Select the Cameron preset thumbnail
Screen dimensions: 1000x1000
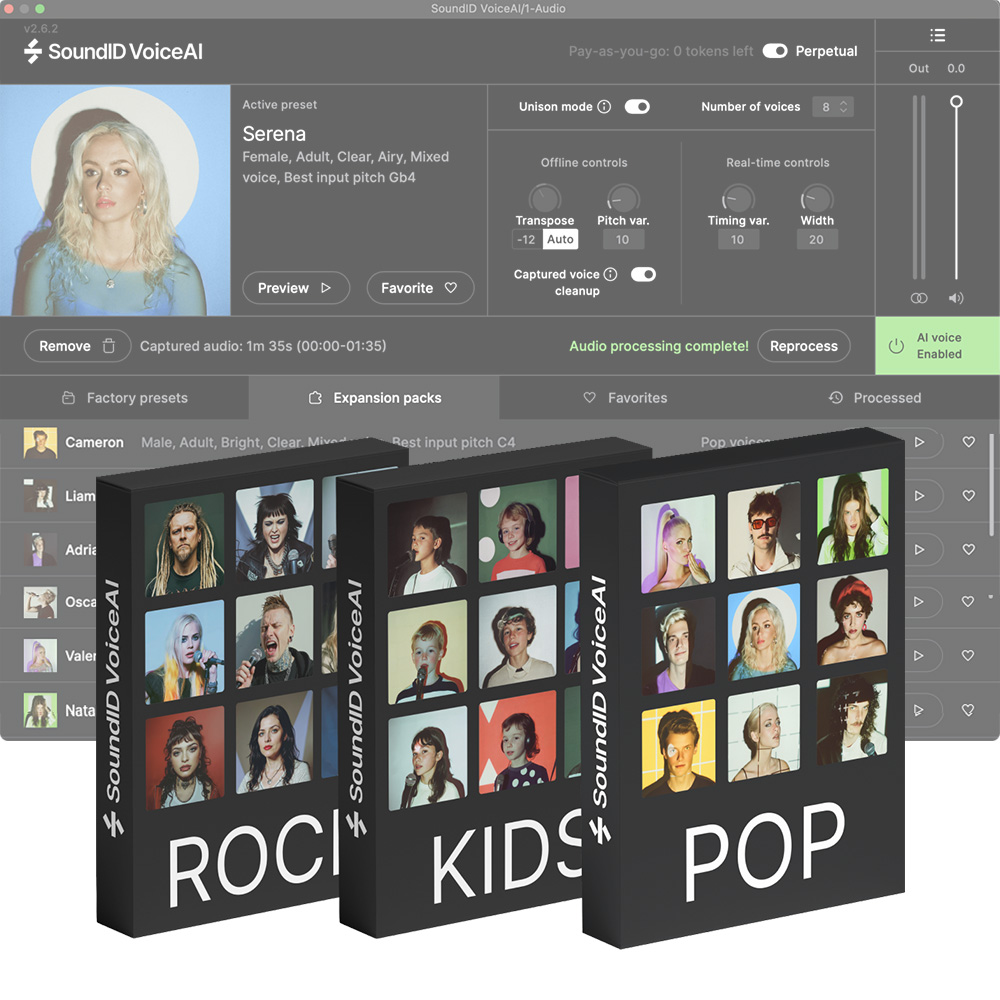tap(40, 443)
